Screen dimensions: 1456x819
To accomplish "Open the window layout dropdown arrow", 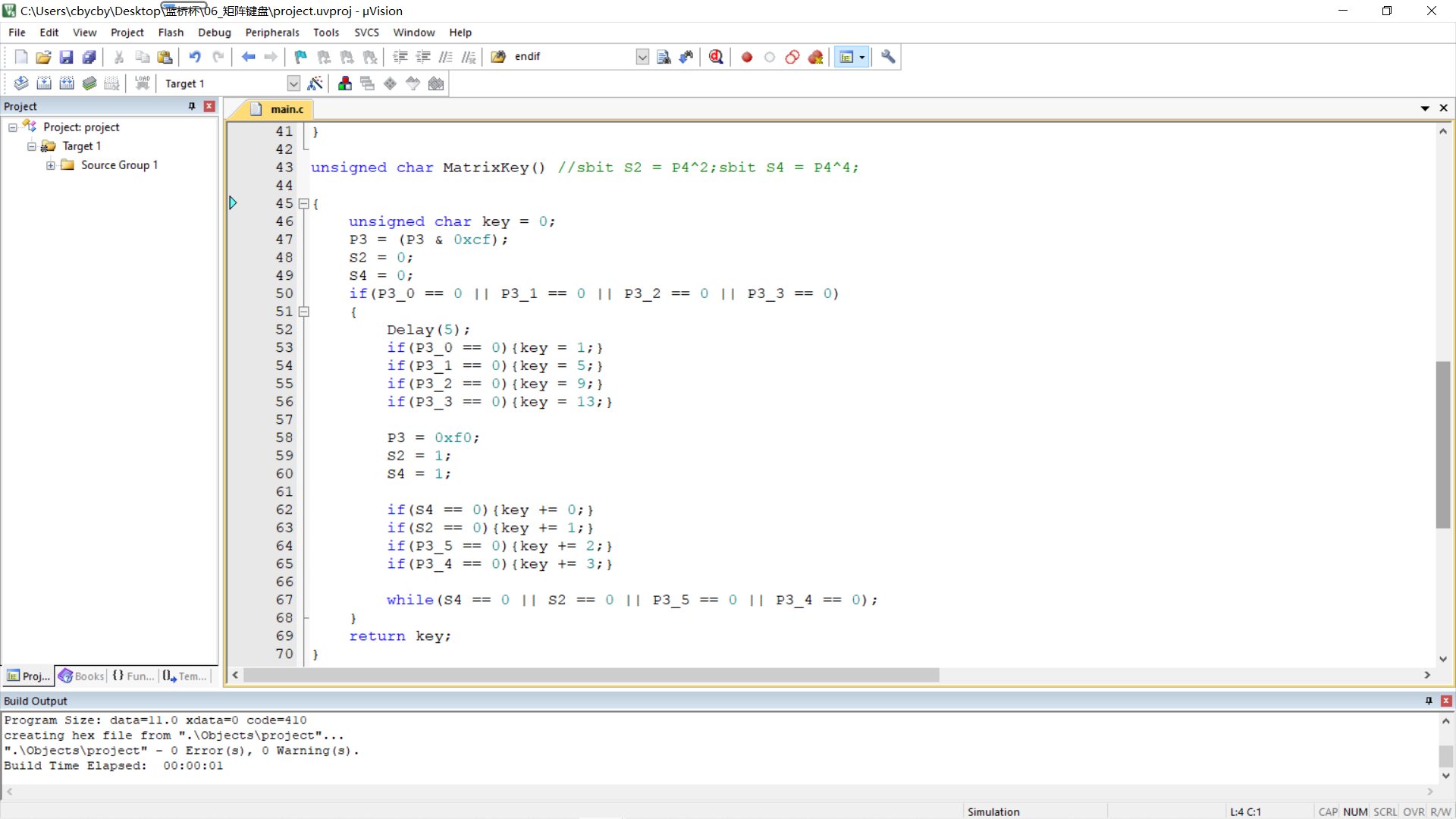I will [x=862, y=57].
